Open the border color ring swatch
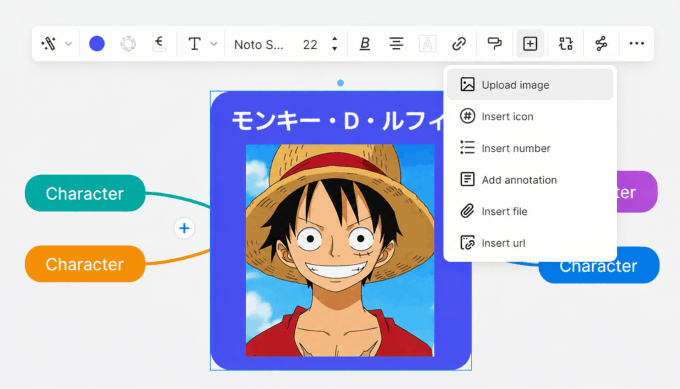Viewport: 680px width, 389px height. point(128,43)
